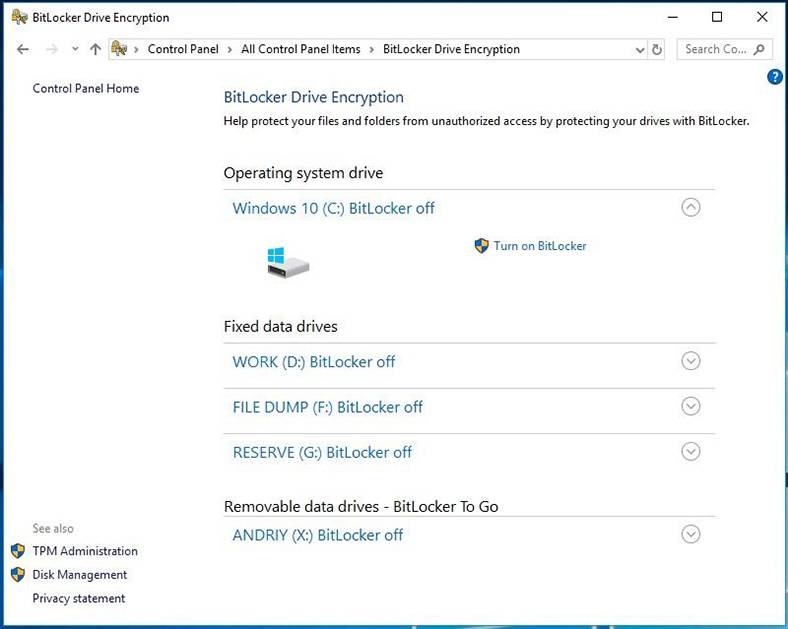Open TPM Administration link
The image size is (788, 629).
pos(85,551)
